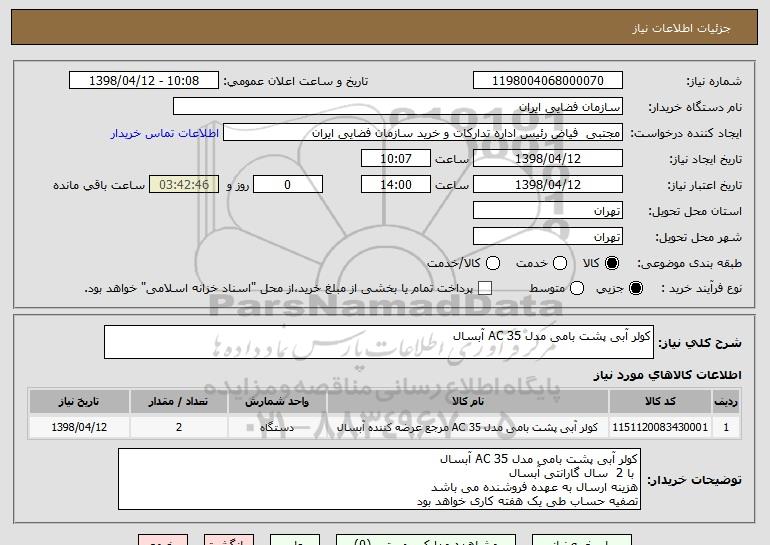The height and width of the screenshot is (545, 770).
Task: Click the need creation date field
Action: (x=548, y=159)
